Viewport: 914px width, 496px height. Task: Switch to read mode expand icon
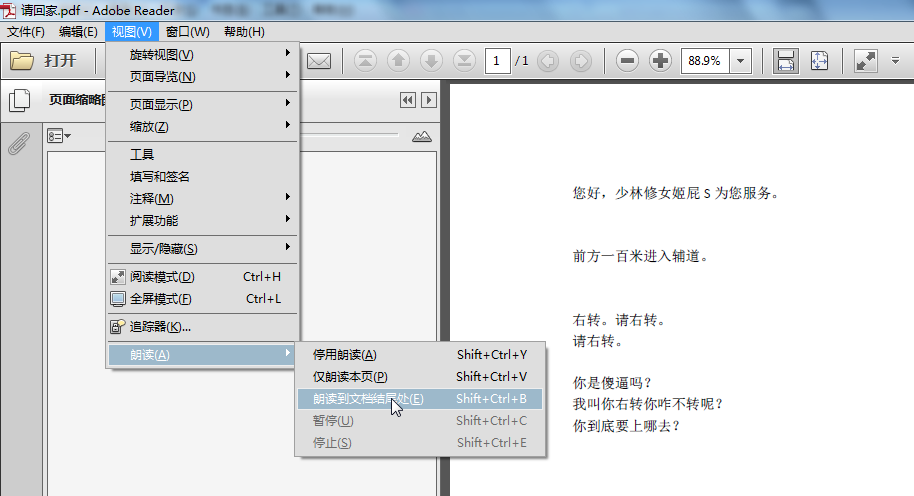tap(866, 61)
